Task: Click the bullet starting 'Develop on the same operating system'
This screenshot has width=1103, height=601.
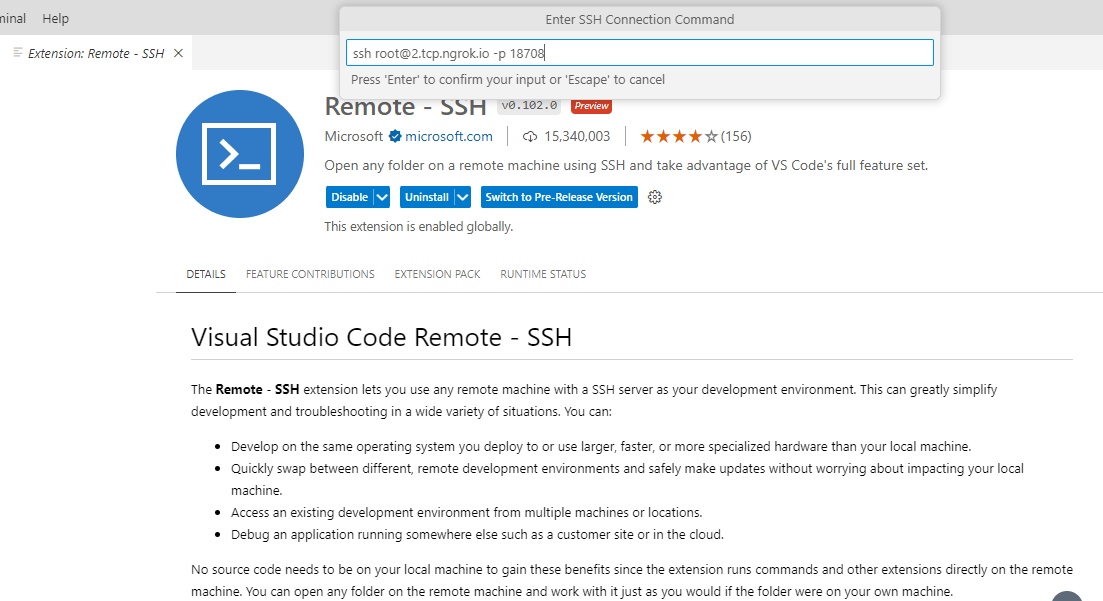Action: (601, 446)
